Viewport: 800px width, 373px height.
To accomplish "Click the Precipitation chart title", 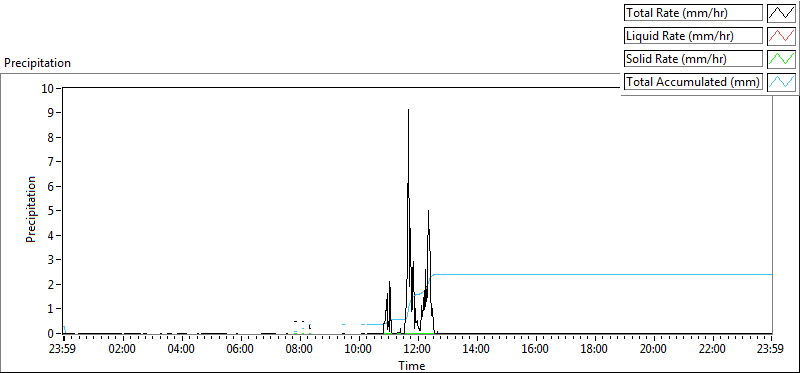I will (x=37, y=63).
